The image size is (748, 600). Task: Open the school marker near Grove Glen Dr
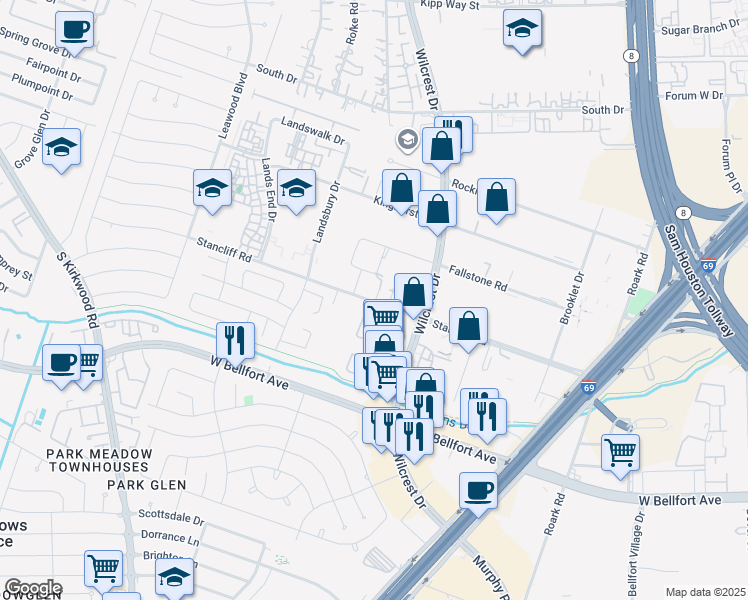pyautogui.click(x=62, y=149)
